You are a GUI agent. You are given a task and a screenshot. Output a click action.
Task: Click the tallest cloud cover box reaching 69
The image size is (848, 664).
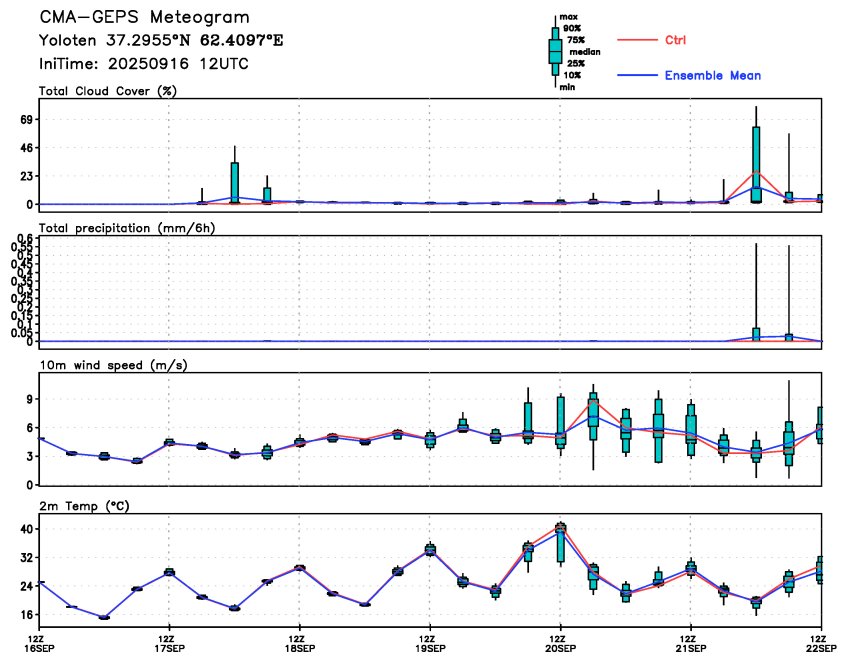(756, 164)
